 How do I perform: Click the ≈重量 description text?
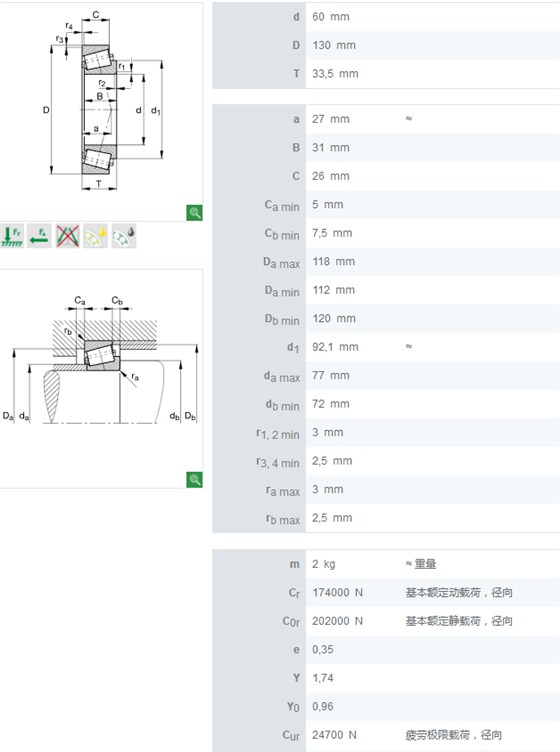tap(420, 564)
